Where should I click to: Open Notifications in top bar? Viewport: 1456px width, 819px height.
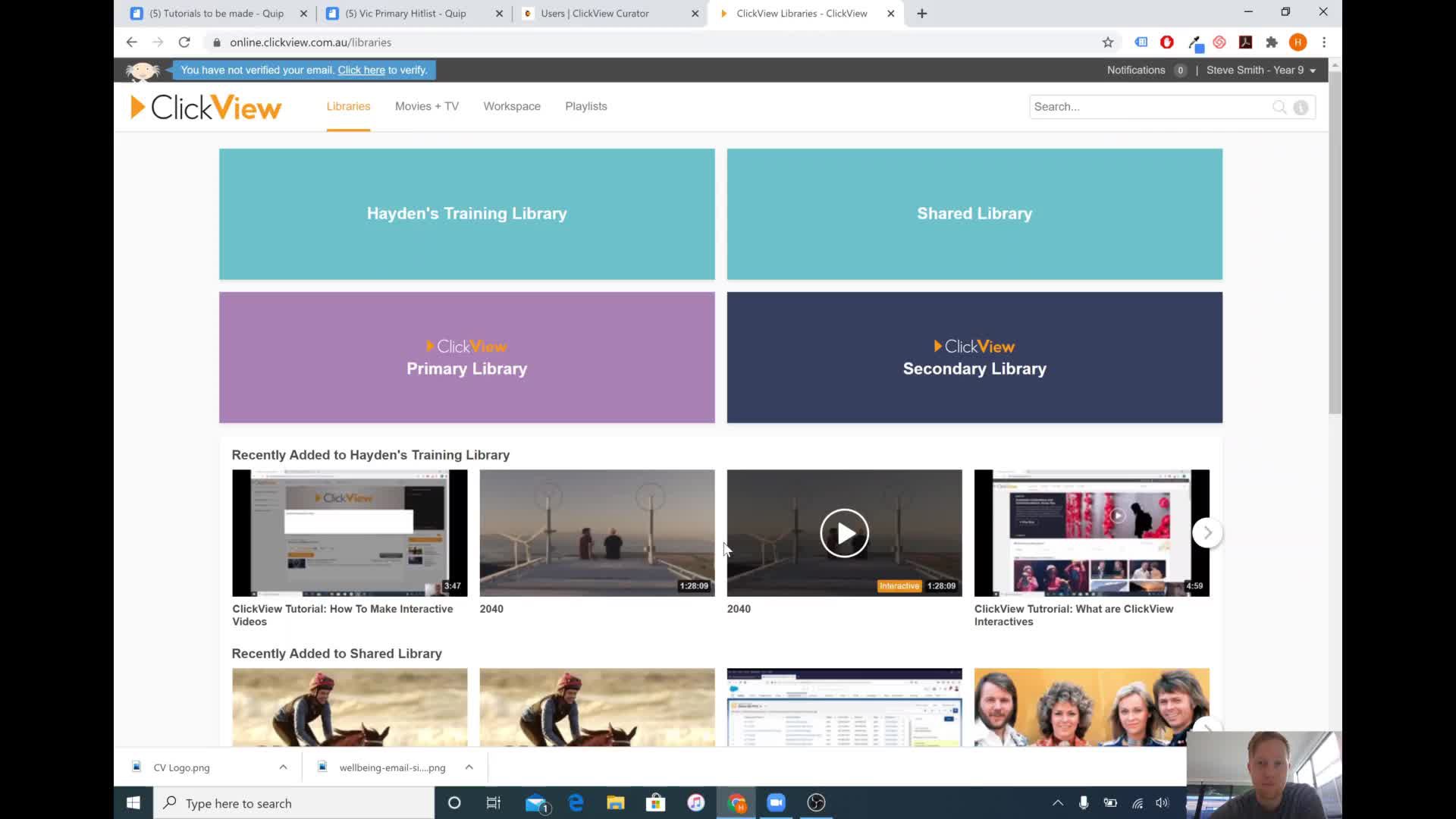[x=1146, y=70]
